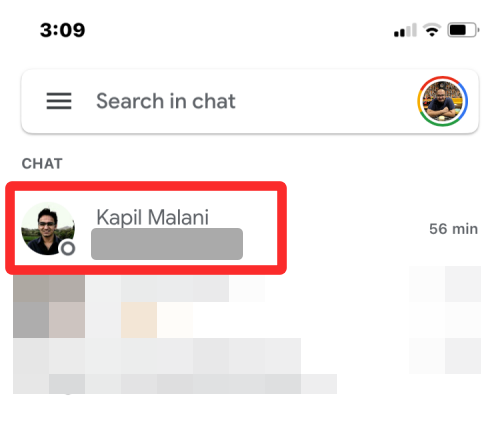Tap the Wi-Fi status icon
This screenshot has height=436, width=500.
[x=432, y=30]
